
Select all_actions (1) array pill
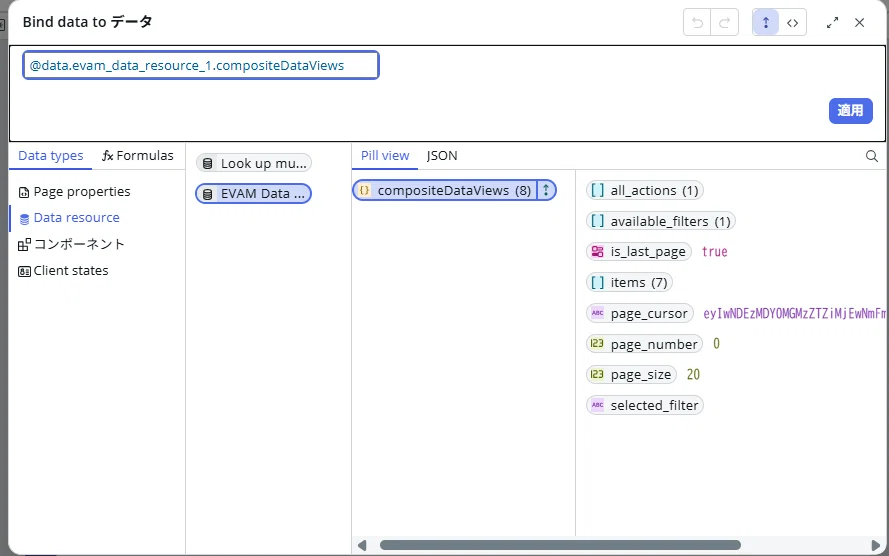coord(645,190)
